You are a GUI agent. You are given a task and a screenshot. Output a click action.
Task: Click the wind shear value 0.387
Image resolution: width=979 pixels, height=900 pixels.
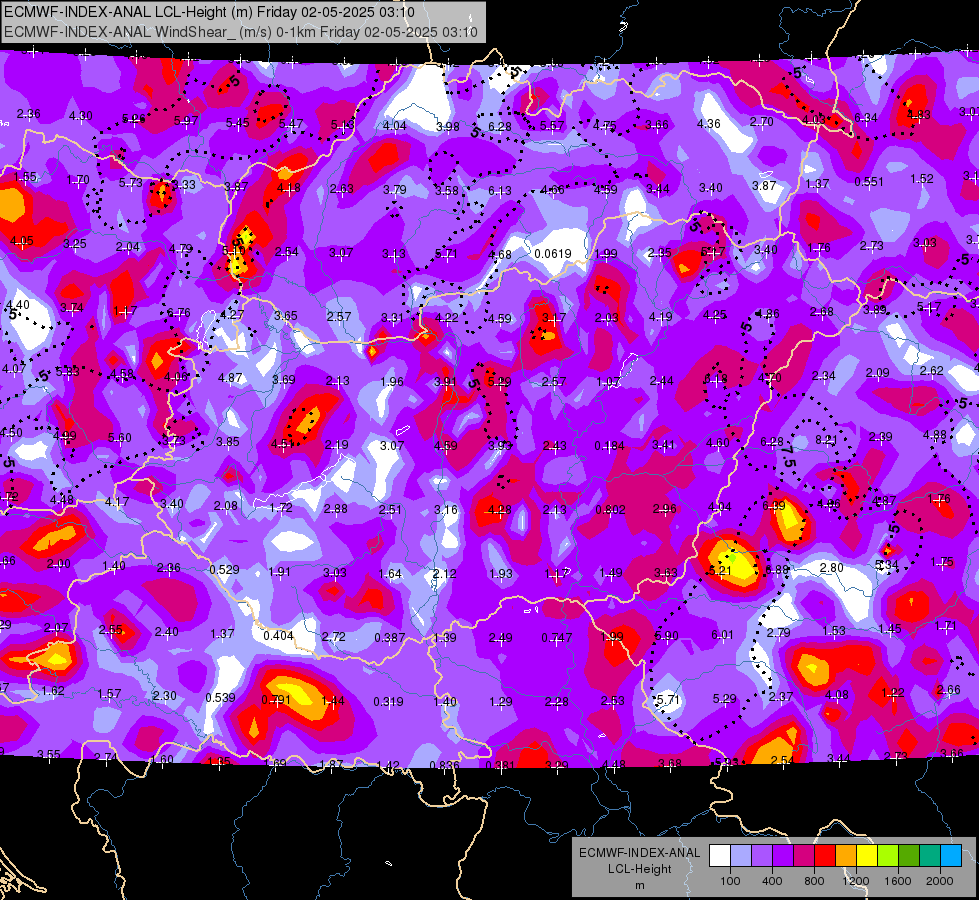coord(390,638)
